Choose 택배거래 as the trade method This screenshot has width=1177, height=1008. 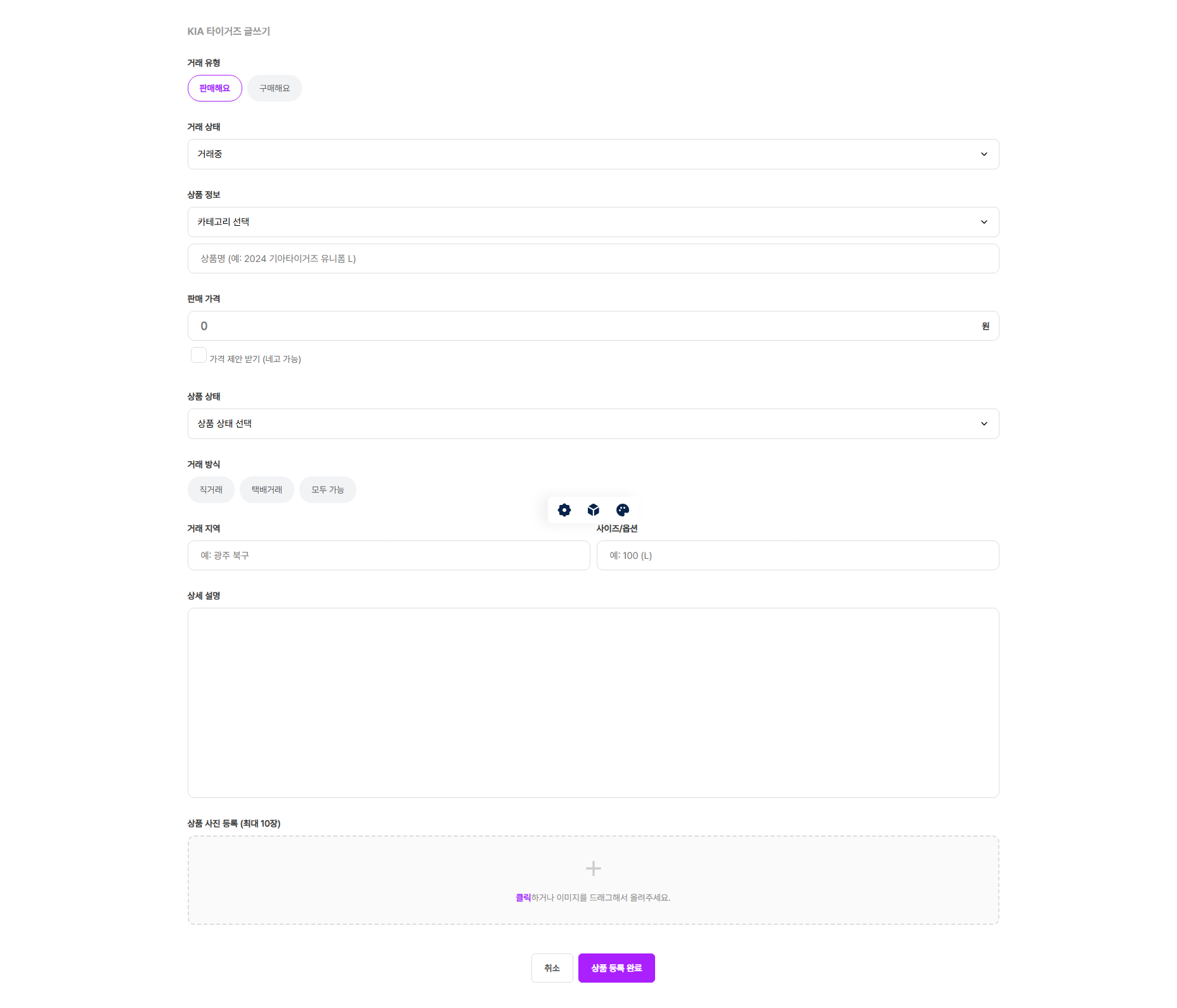(x=266, y=490)
